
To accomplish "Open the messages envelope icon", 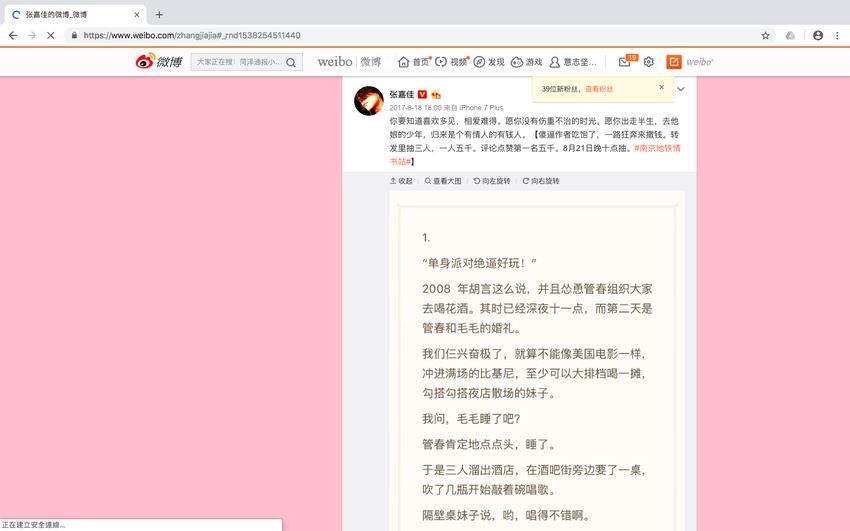I will 624,62.
